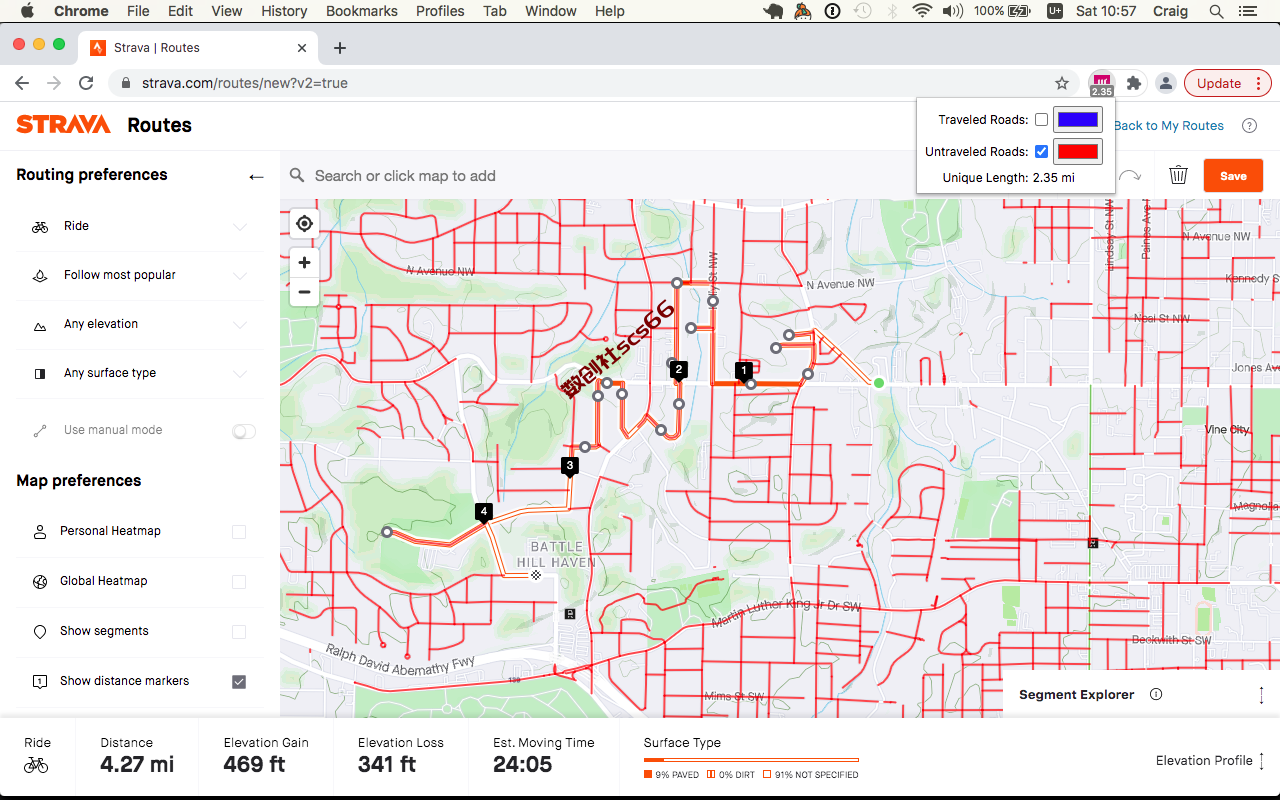Click the Apple menu logo

(27, 11)
